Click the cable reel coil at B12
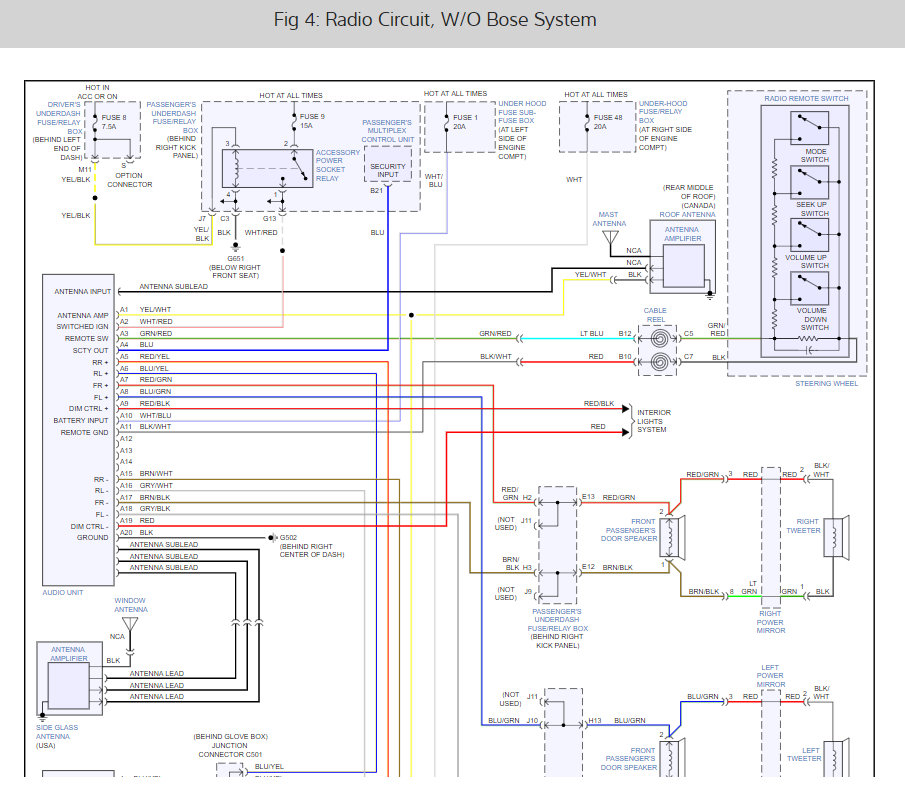 [x=660, y=338]
